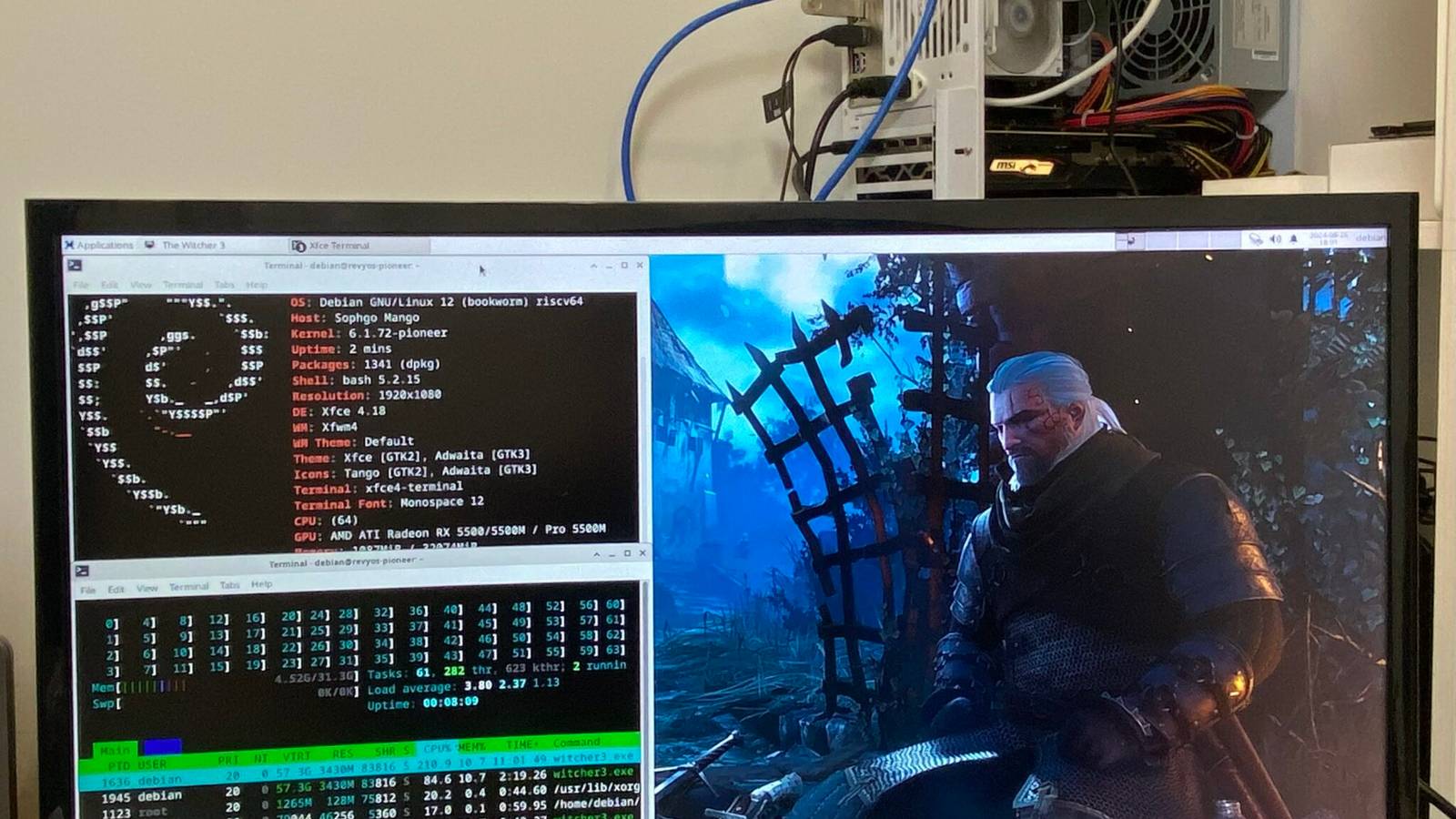Screen dimensions: 1456x819
Task: Shade top terminal using roll-up arrow button
Action: tap(593, 266)
